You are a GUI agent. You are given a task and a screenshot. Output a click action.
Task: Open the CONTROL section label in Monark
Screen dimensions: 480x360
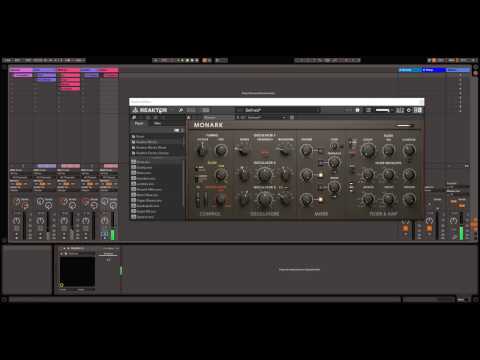click(x=210, y=214)
